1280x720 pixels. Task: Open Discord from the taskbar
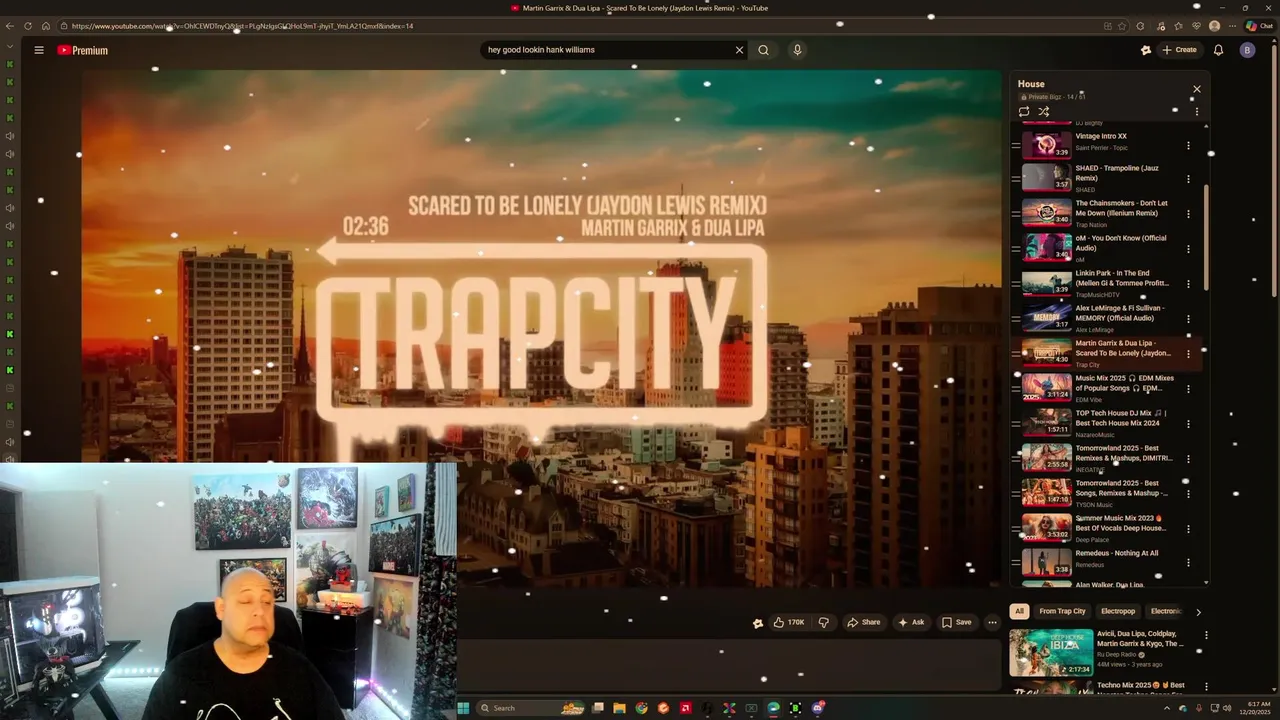click(817, 708)
